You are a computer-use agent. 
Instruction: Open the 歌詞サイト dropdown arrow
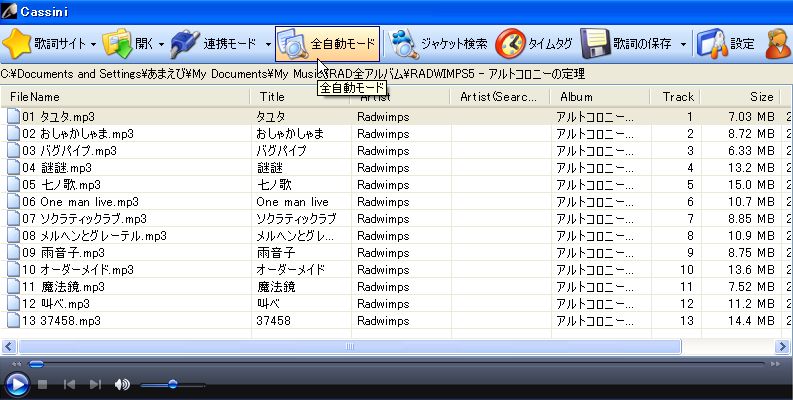point(93,45)
